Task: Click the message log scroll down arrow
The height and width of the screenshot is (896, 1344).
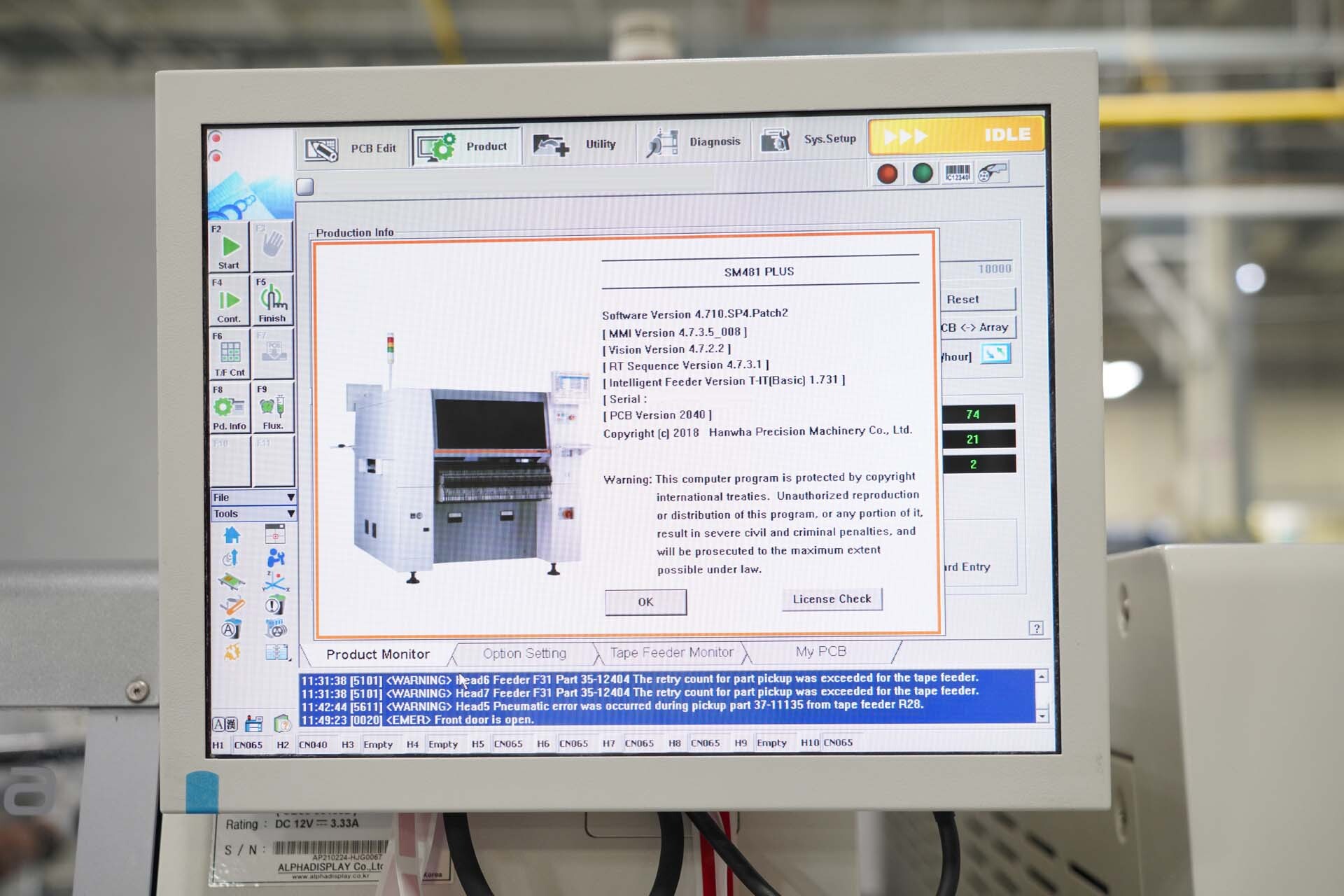Action: pos(1042,716)
